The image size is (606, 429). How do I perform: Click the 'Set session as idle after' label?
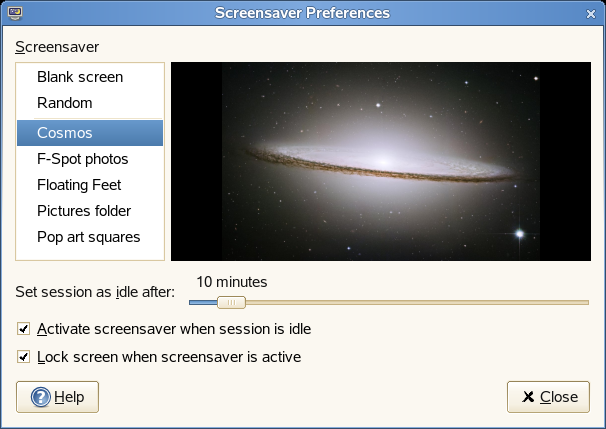95,293
